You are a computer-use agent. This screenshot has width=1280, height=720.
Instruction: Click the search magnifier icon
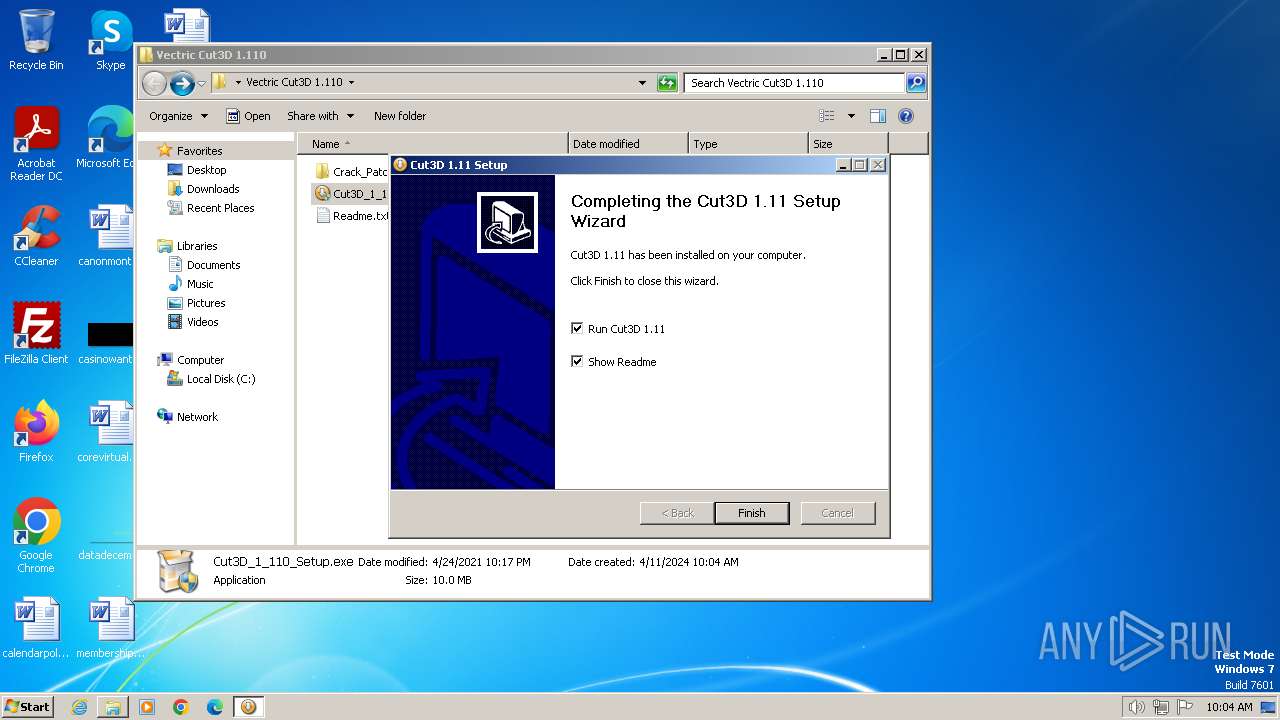point(916,83)
